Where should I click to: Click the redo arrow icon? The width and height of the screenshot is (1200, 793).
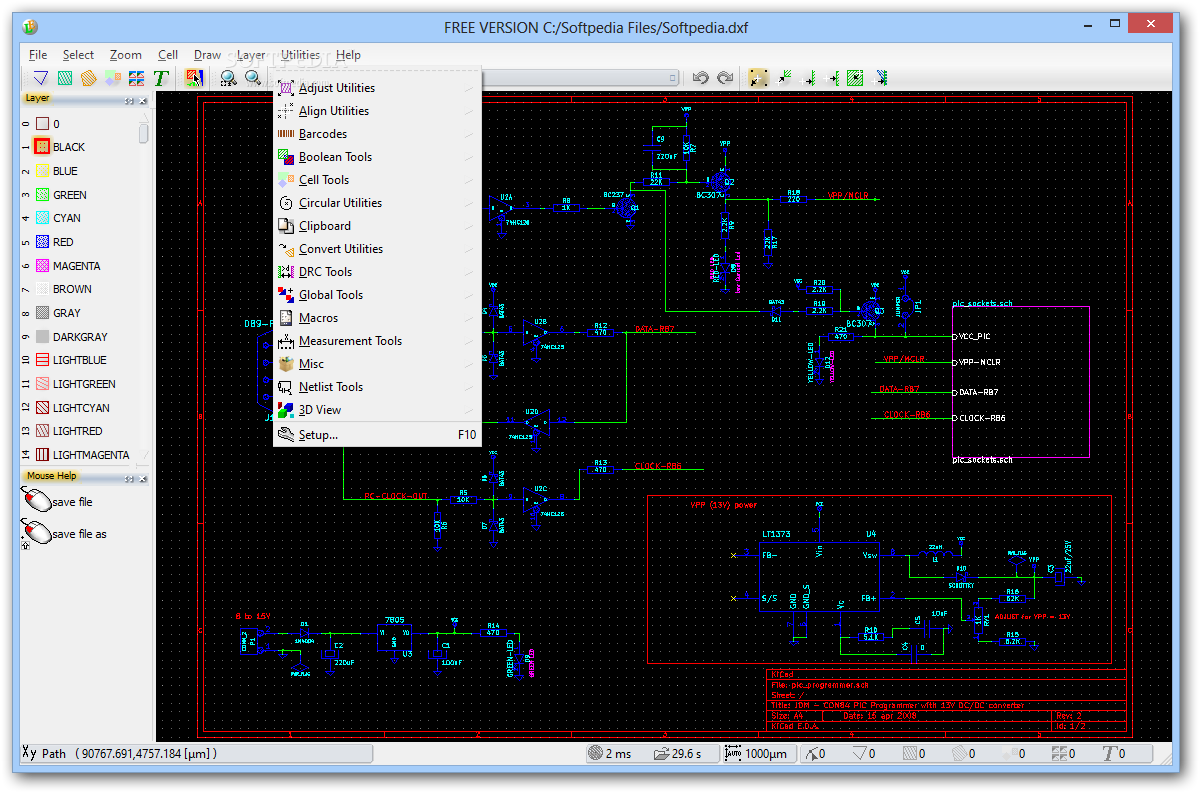pos(725,78)
